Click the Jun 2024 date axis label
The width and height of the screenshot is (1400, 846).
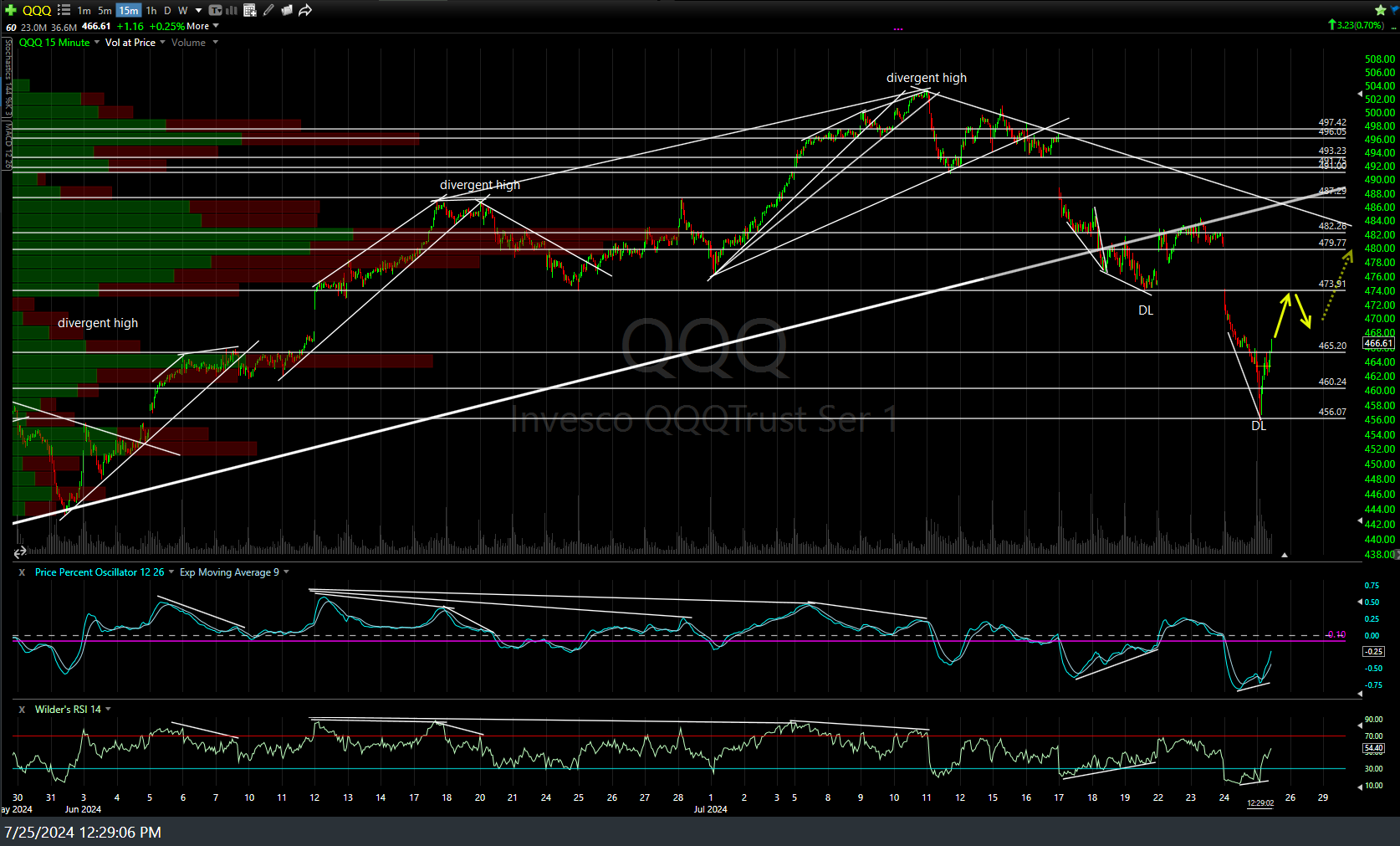pyautogui.click(x=83, y=809)
